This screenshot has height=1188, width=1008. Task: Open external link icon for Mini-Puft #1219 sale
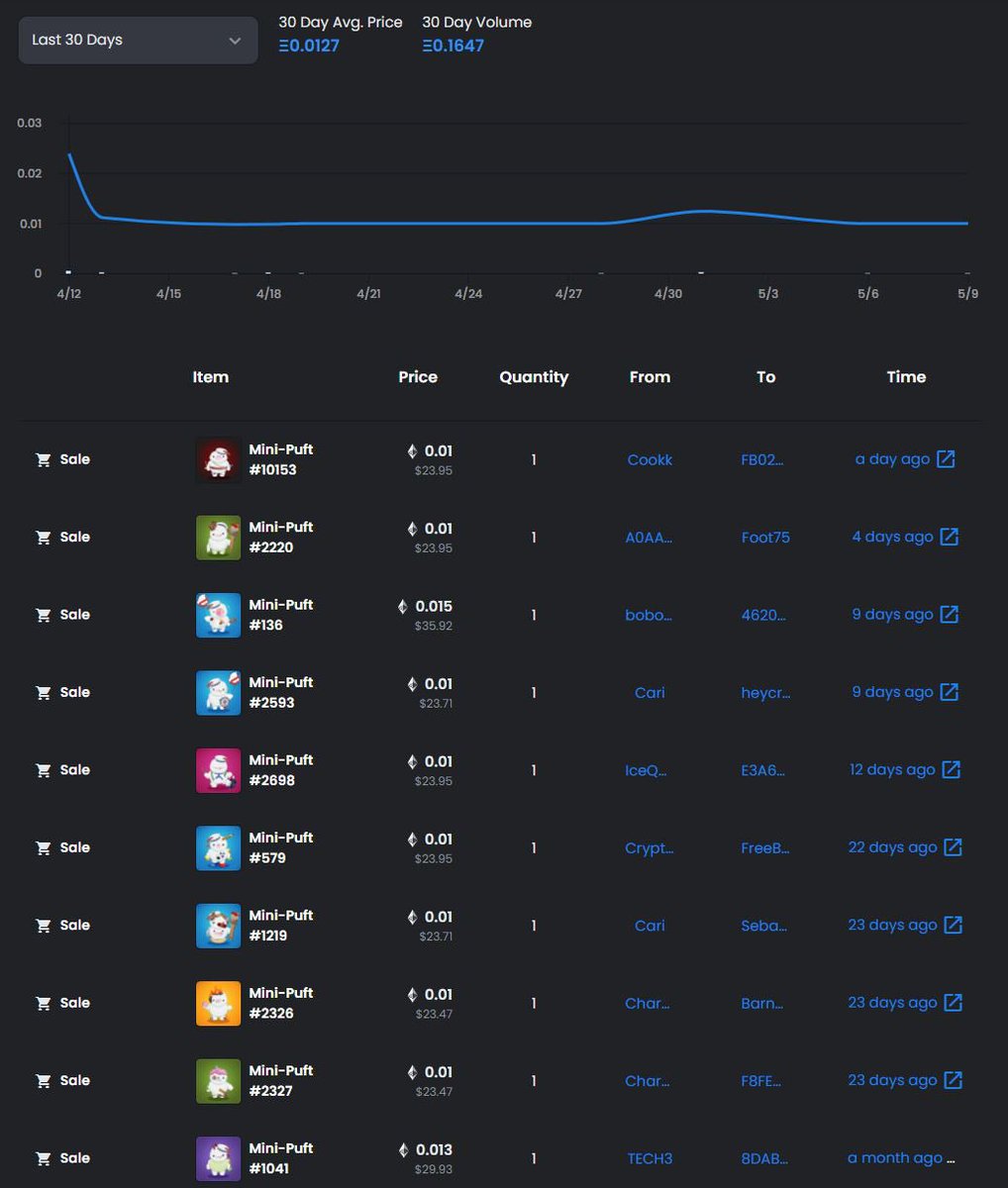(x=953, y=925)
